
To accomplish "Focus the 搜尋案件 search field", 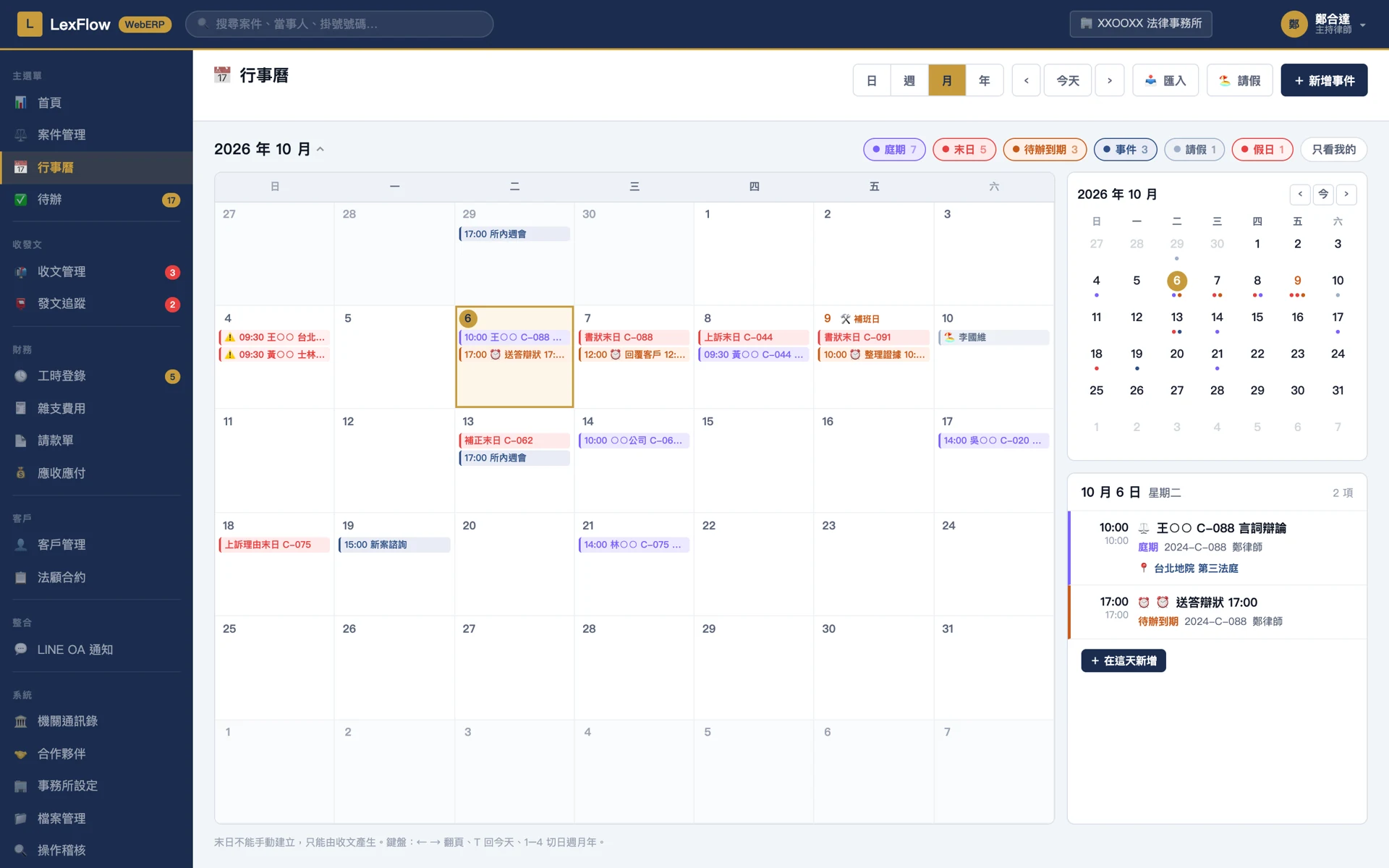I will point(339,24).
